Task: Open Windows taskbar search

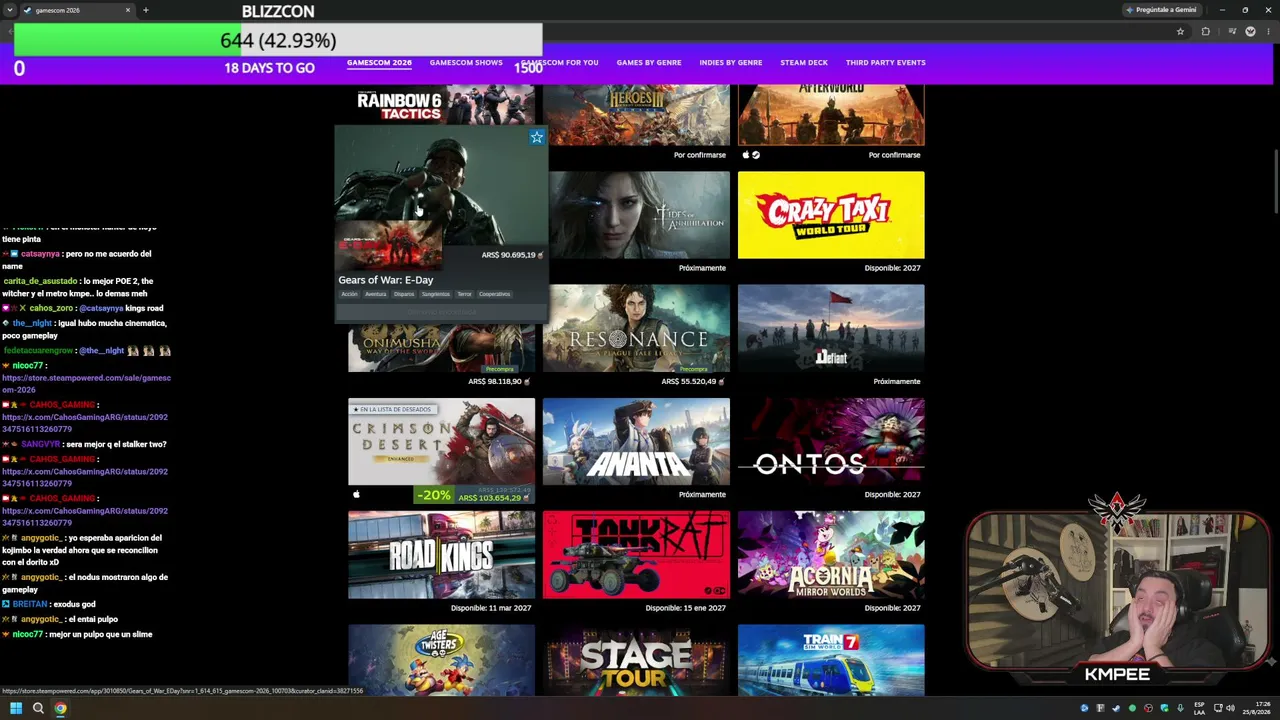Action: 38,708
